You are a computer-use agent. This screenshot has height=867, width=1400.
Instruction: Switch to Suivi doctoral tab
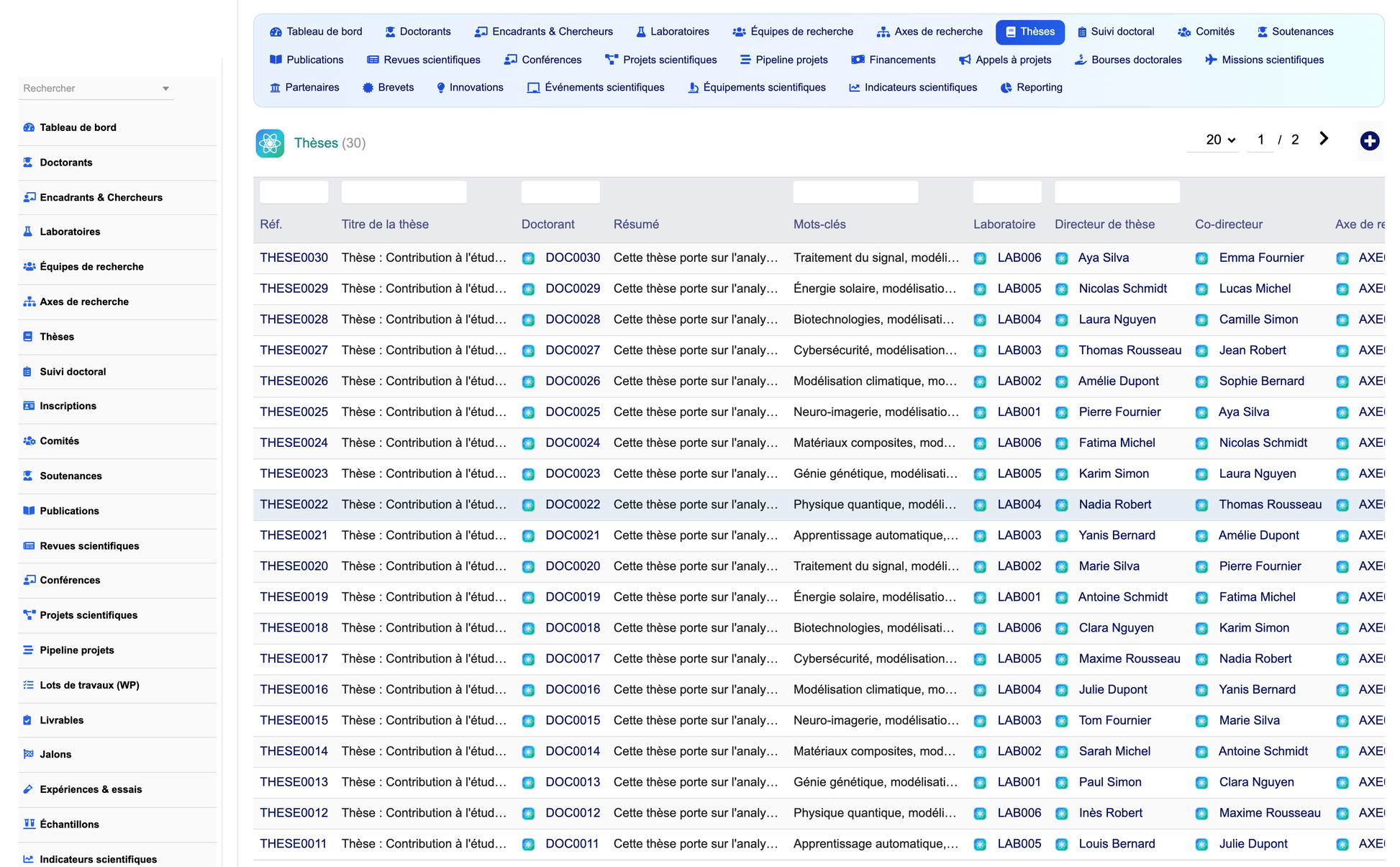(1116, 32)
